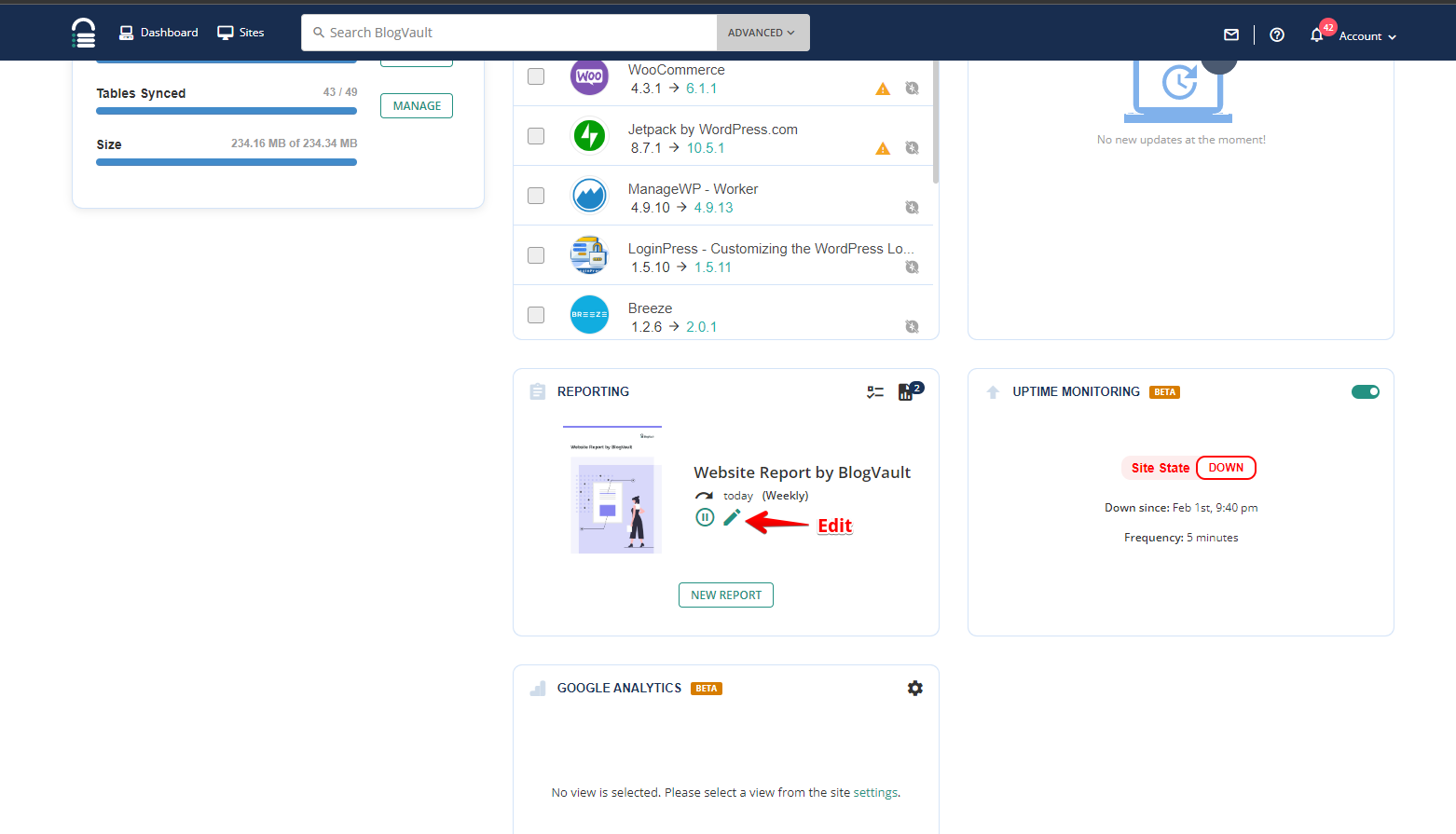Image resolution: width=1456 pixels, height=834 pixels.
Task: Click the LoginPress plugin logo icon
Action: 589,255
